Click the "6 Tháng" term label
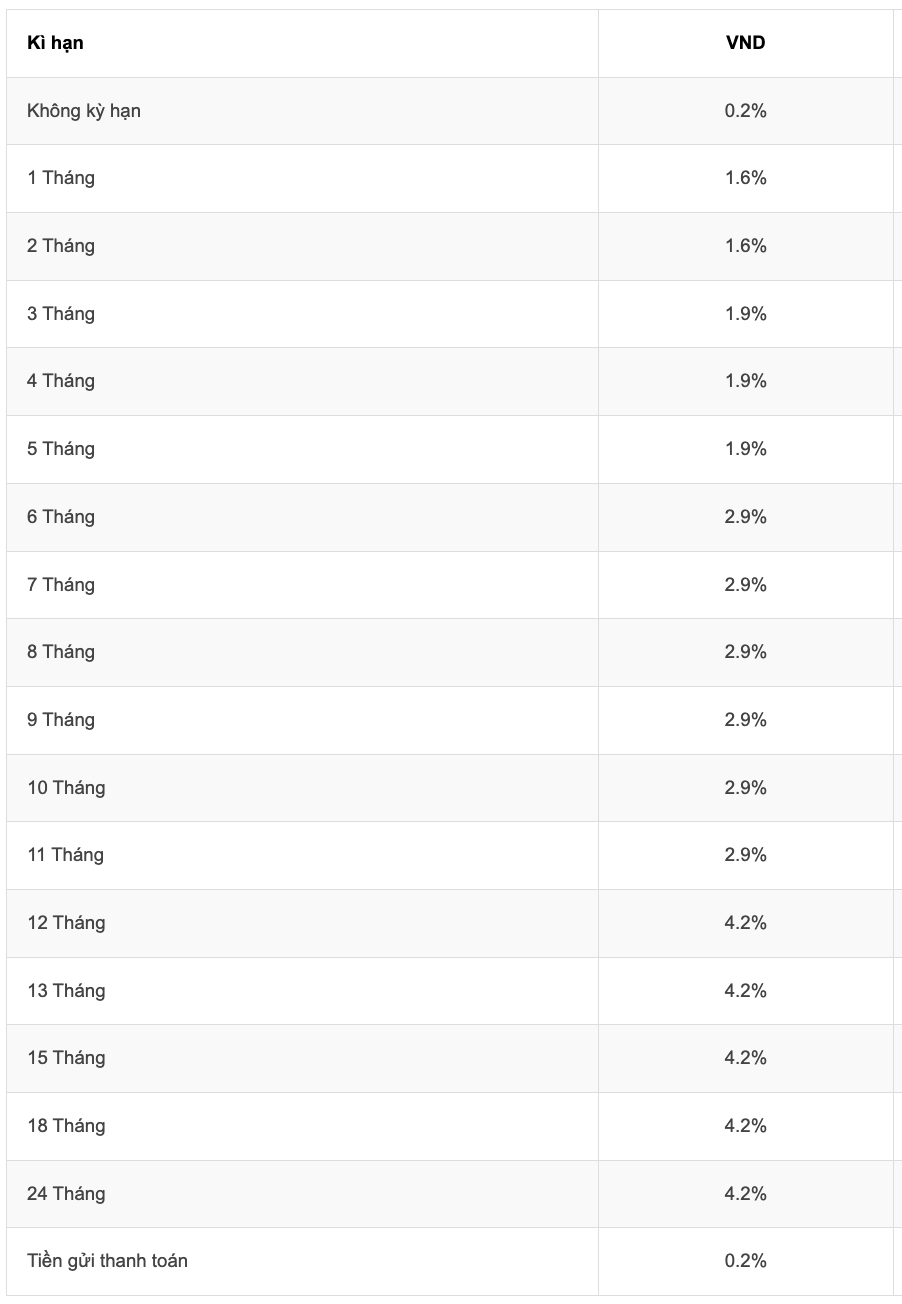The image size is (902, 1304). click(61, 517)
